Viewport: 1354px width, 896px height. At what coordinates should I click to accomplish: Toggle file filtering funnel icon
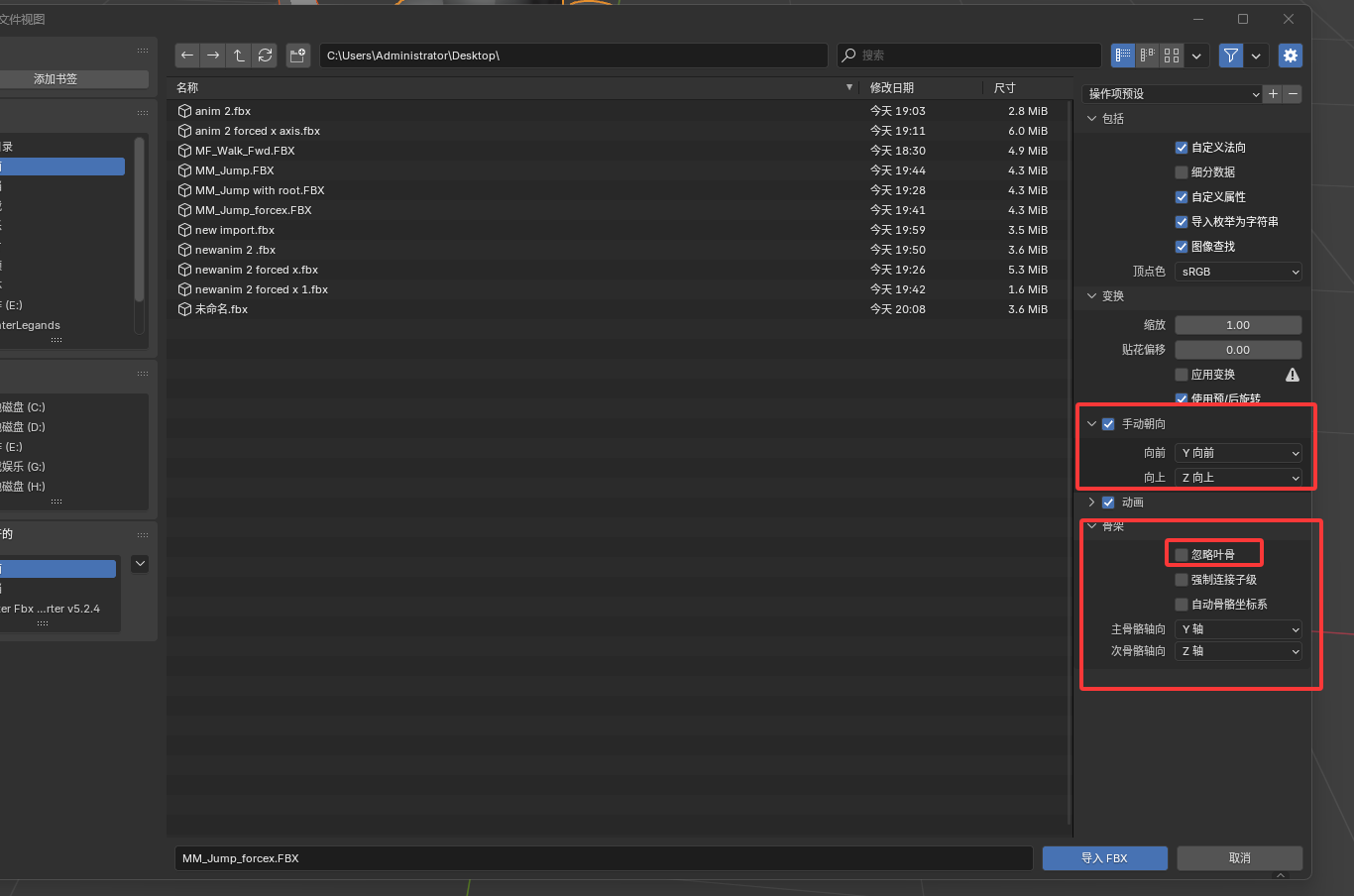click(1231, 56)
